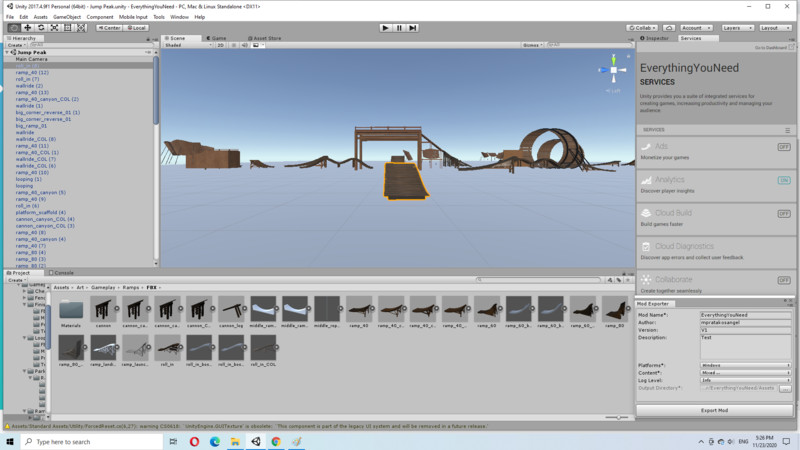The width and height of the screenshot is (800, 450).
Task: Open Task View on taskbar
Action: coord(173,441)
